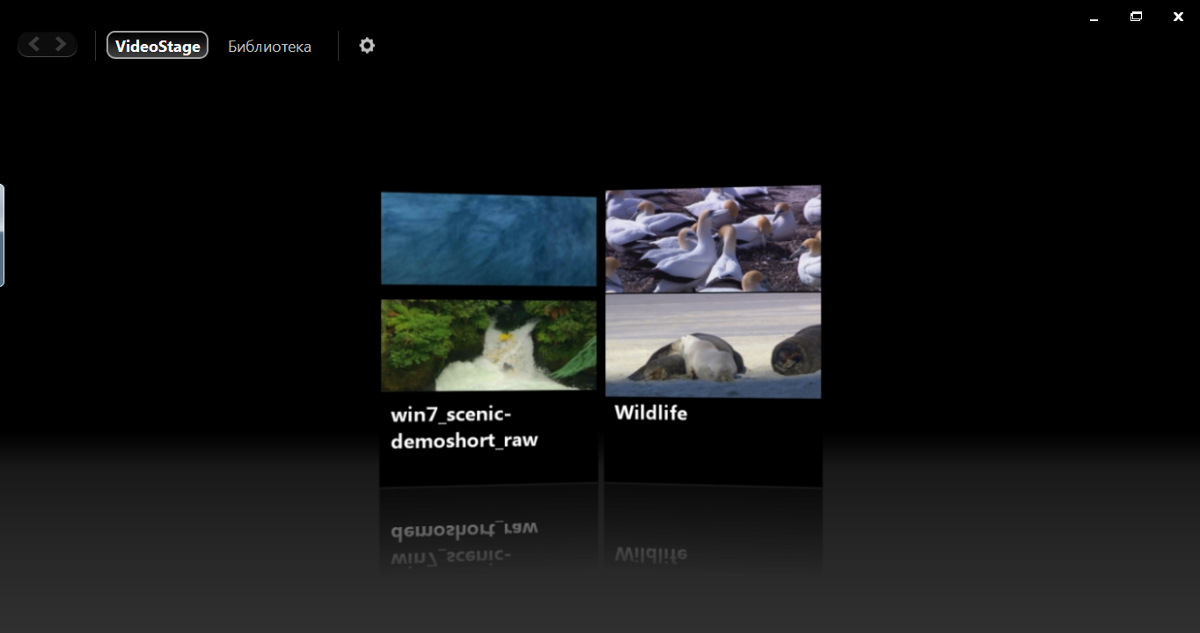
Task: Select the waterfall kayak thumbnail
Action: point(488,345)
